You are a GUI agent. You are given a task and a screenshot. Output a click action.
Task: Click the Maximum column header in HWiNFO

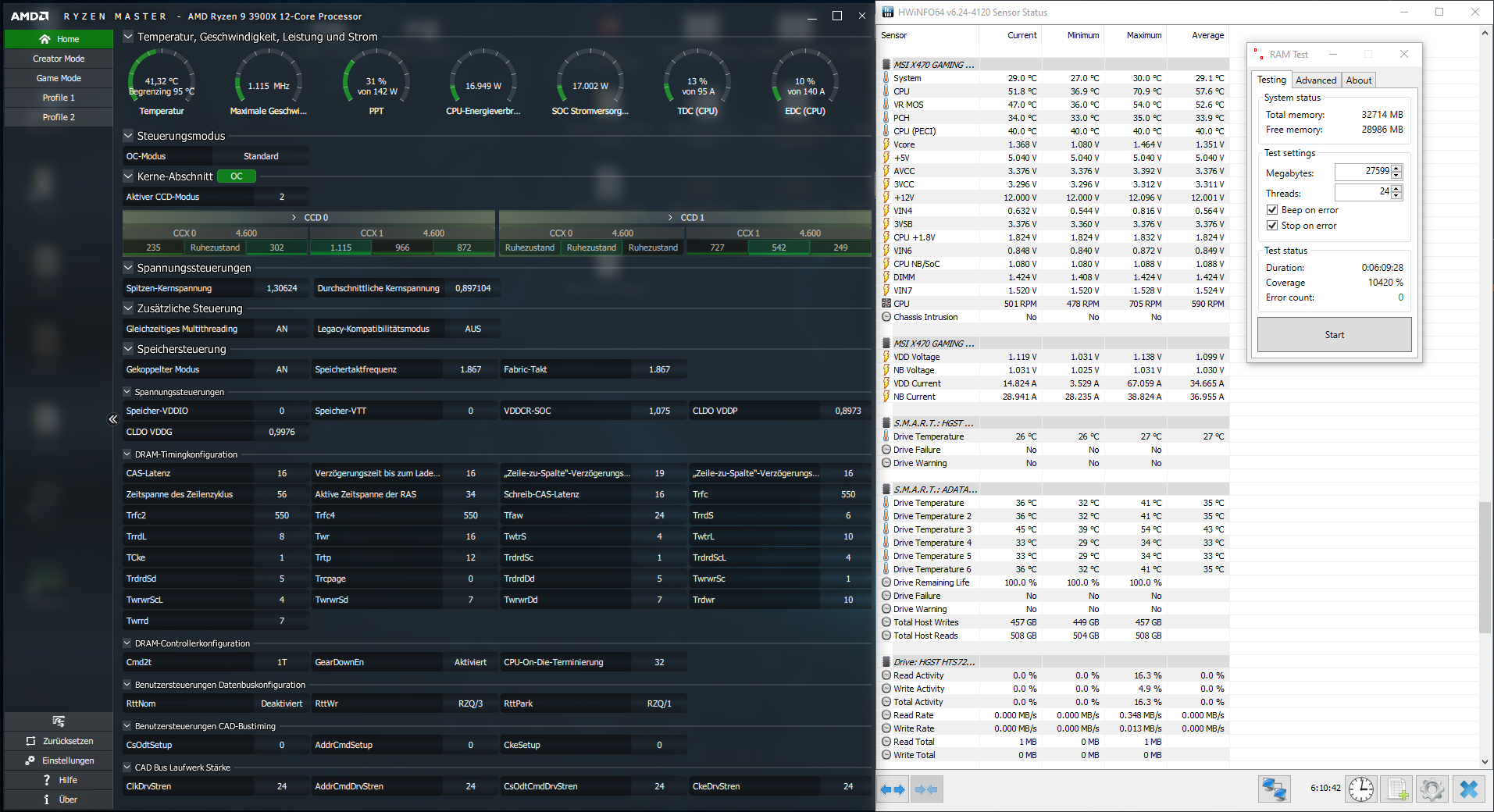(x=1143, y=35)
